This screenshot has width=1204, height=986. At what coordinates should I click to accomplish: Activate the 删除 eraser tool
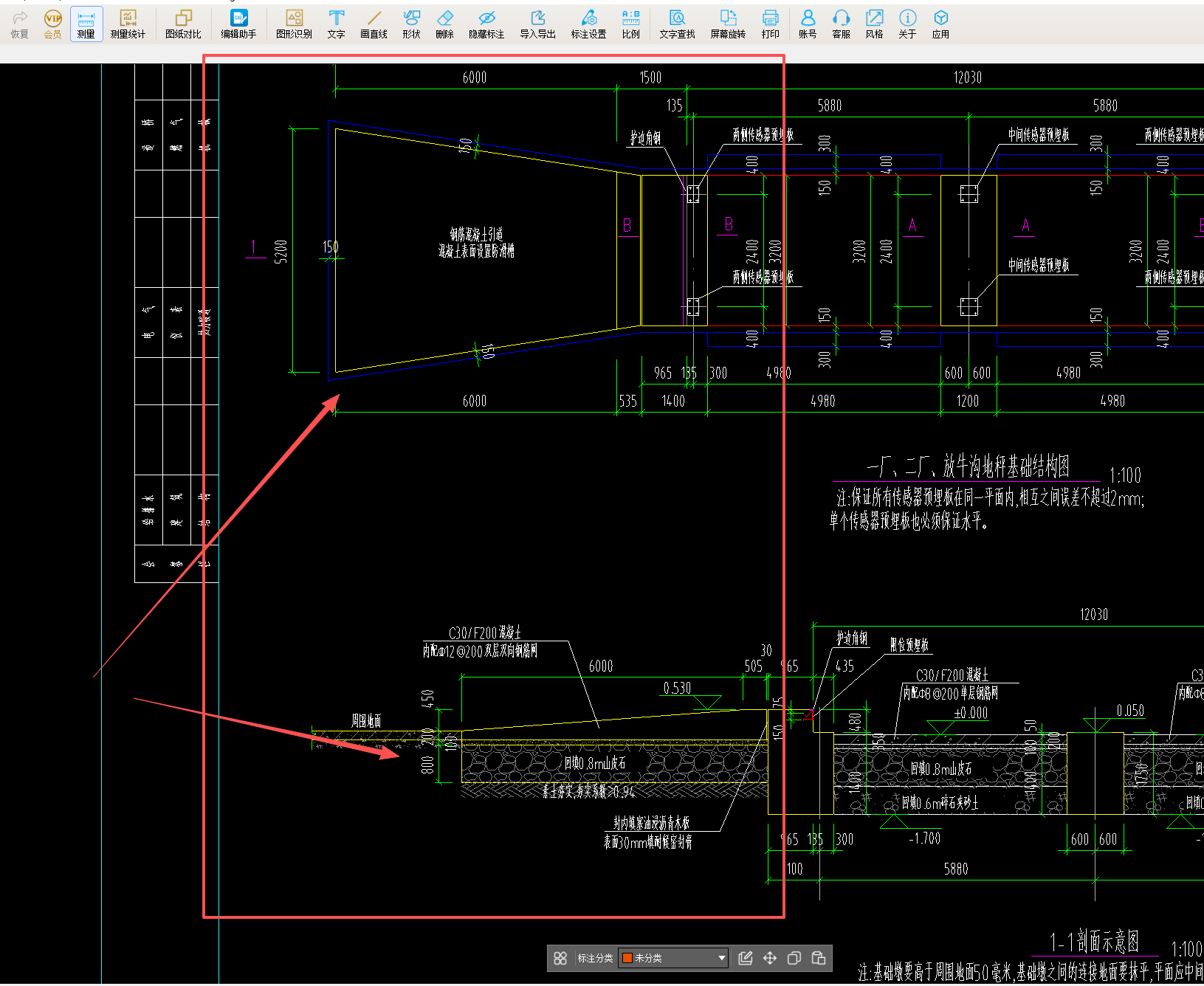click(x=444, y=24)
